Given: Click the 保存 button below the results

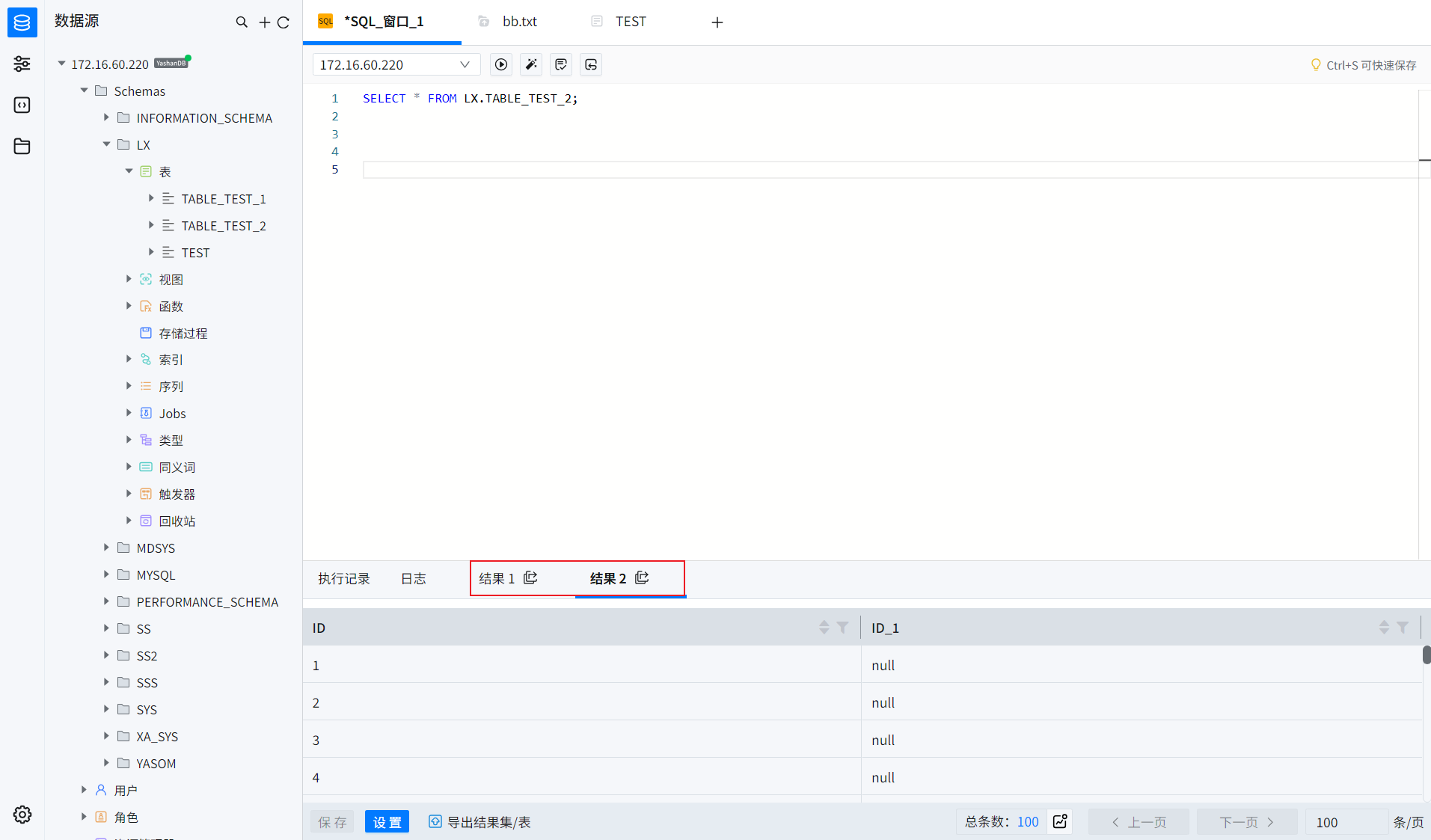Looking at the screenshot, I should coord(331,821).
